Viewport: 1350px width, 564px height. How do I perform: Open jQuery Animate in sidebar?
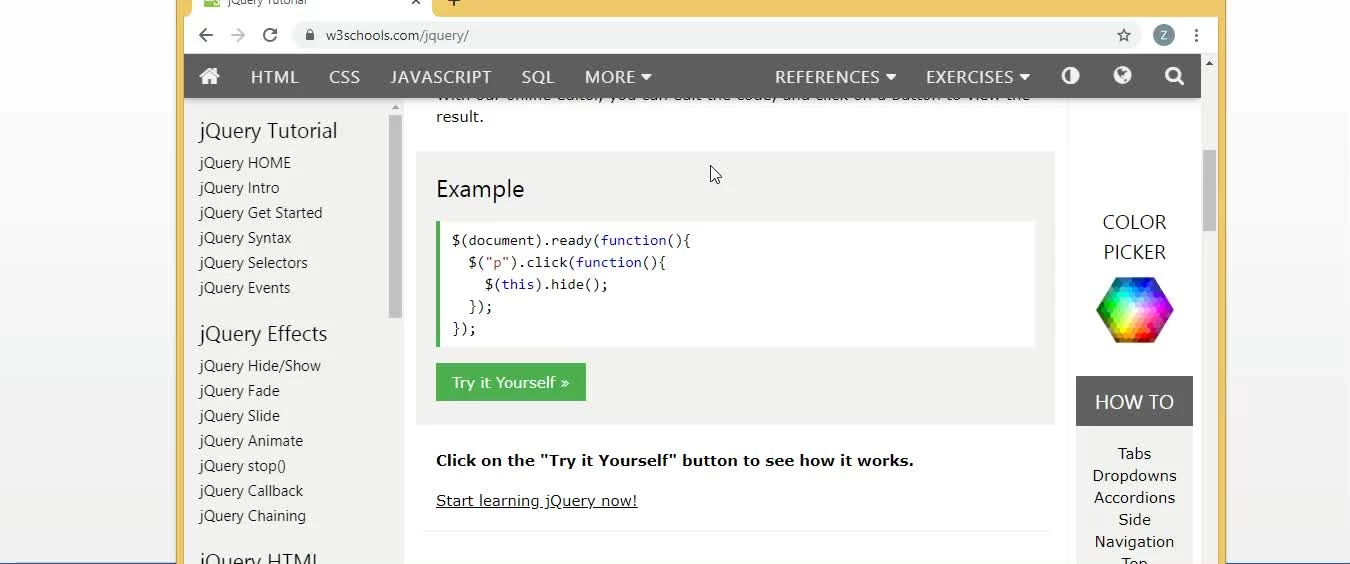coord(251,440)
